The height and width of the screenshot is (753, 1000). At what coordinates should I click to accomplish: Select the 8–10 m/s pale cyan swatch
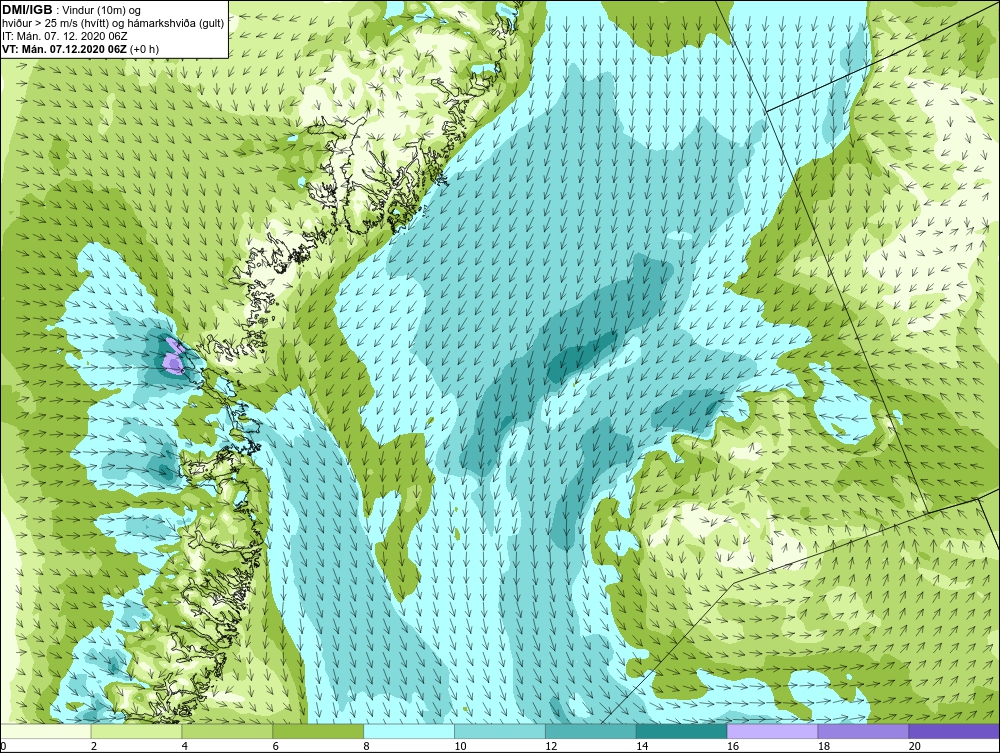409,731
